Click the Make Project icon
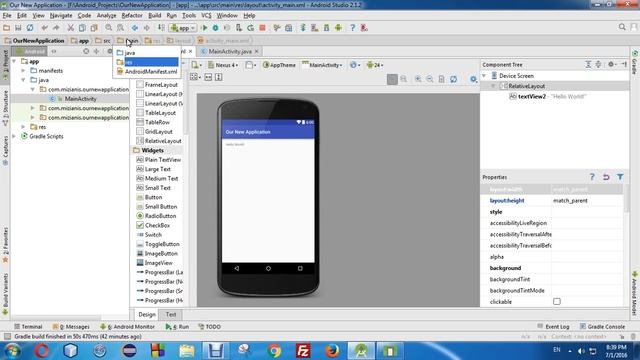640x360 pixels. [x=161, y=28]
